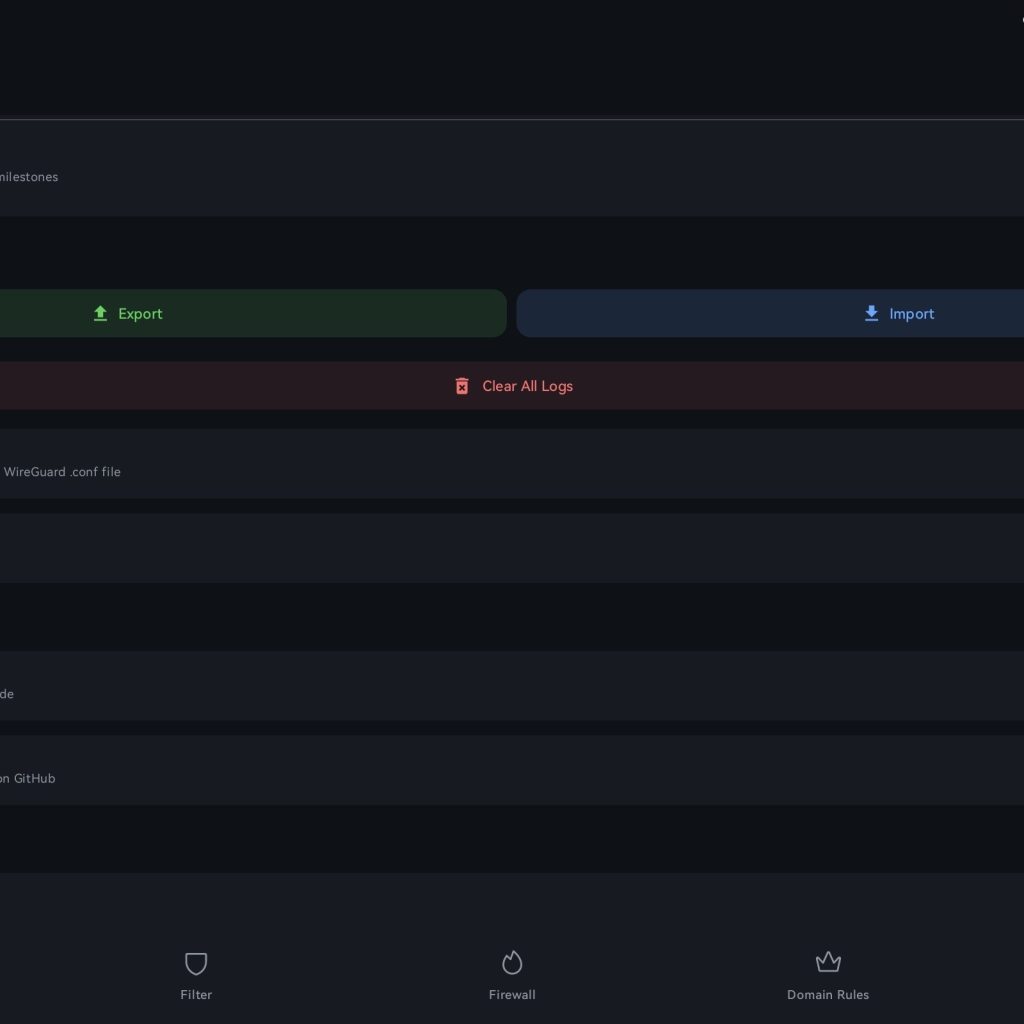
Task: Open the Domain Rules tab label
Action: (828, 995)
